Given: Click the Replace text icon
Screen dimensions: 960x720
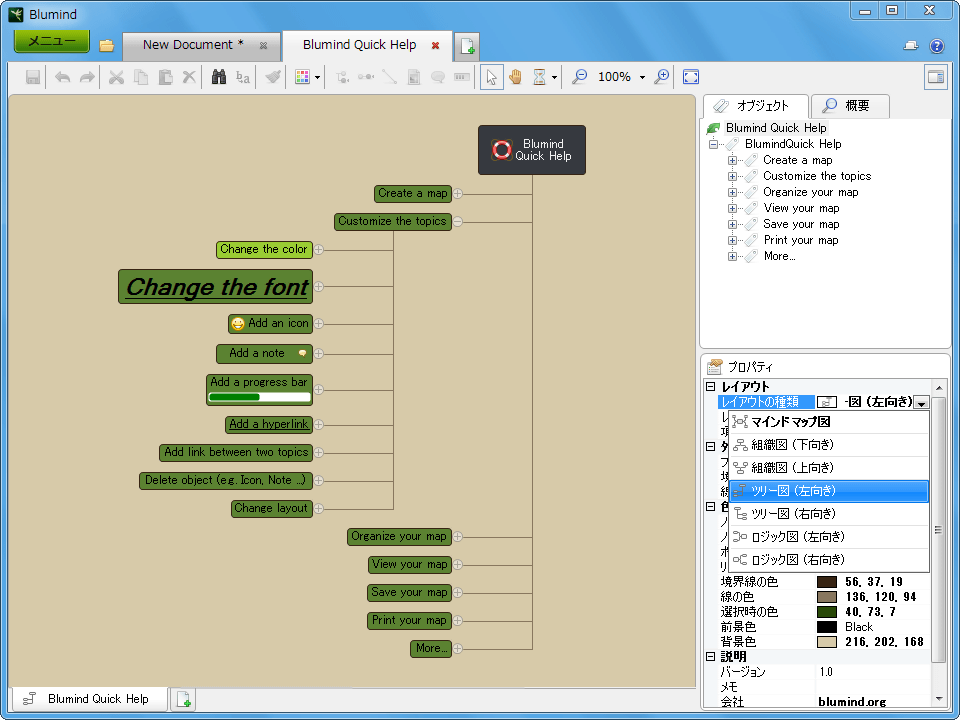Looking at the screenshot, I should click(243, 77).
